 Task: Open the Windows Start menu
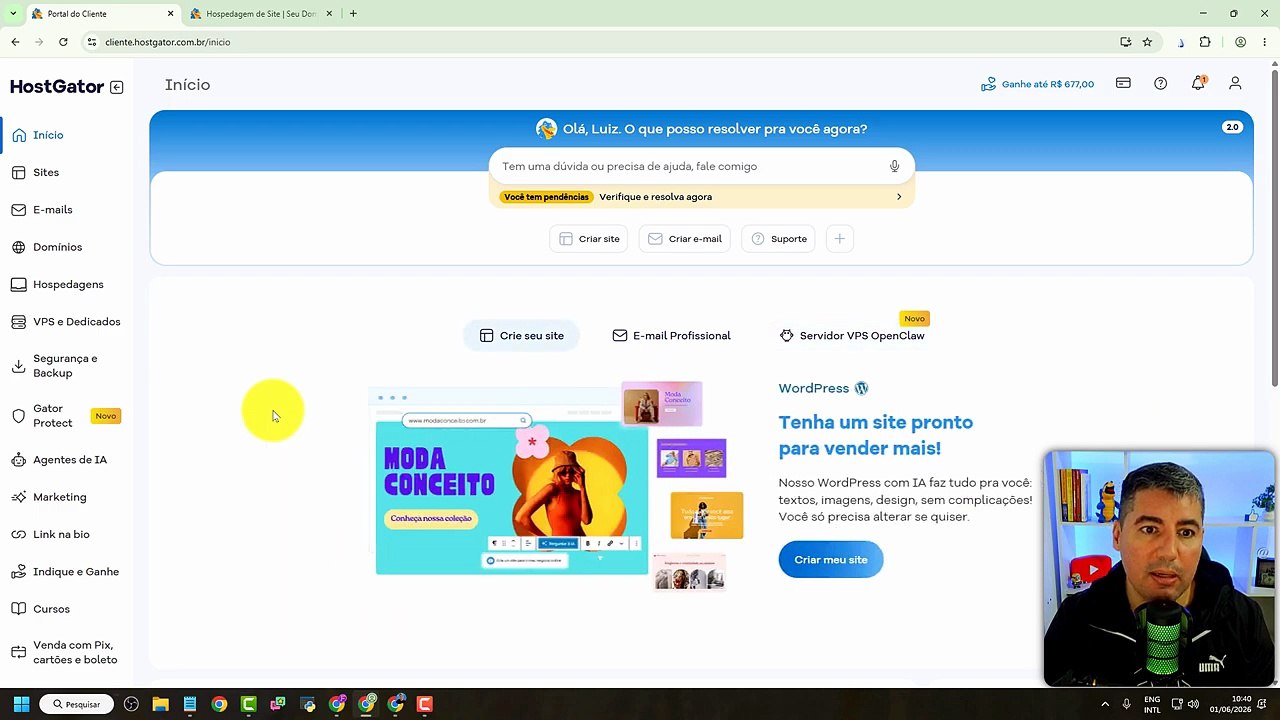(x=21, y=704)
